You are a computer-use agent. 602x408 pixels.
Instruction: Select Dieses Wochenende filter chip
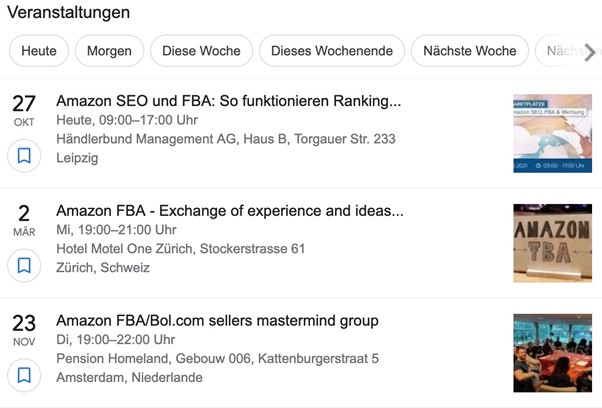(x=332, y=51)
